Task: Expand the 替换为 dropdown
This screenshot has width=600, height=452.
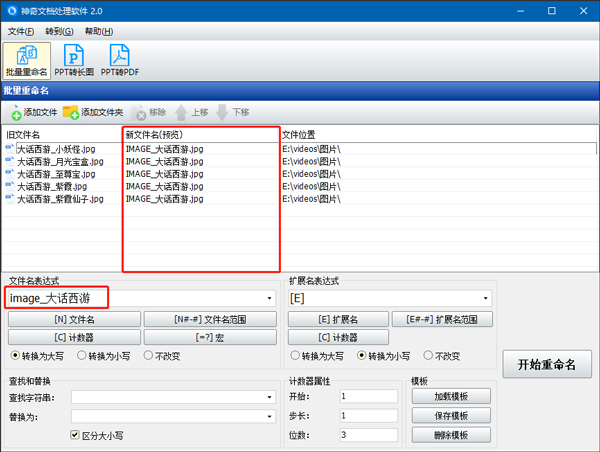Action: click(x=269, y=416)
